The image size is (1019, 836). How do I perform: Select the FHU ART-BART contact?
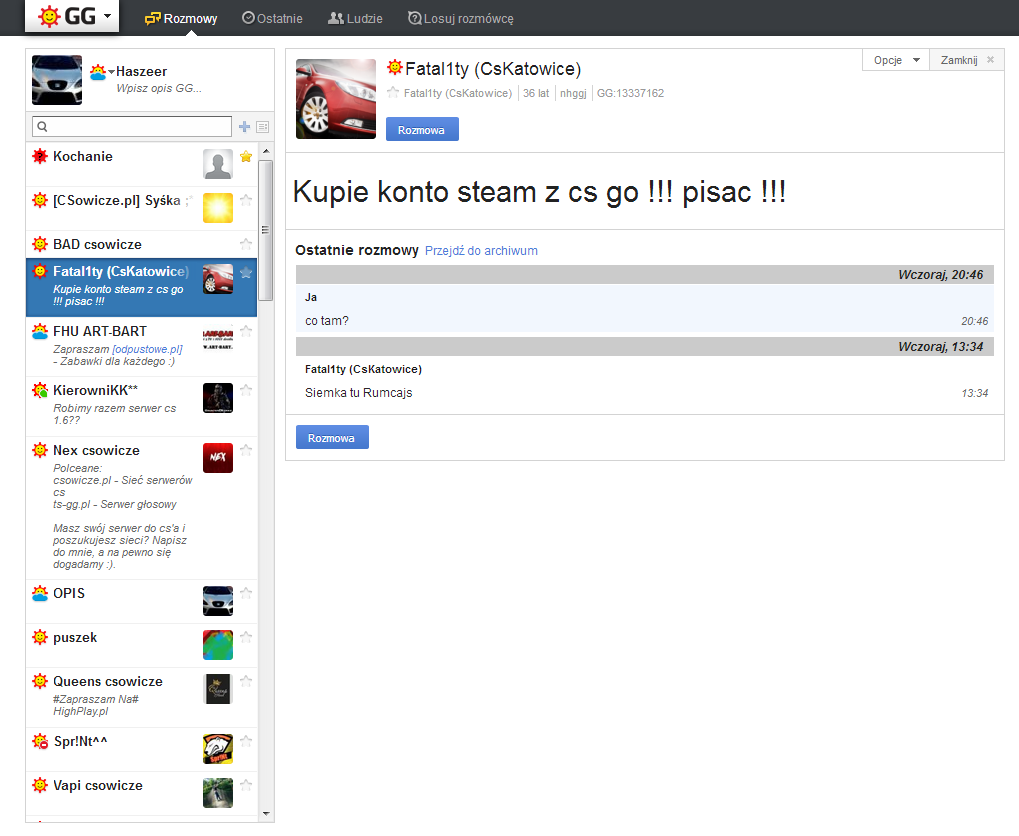[142, 346]
